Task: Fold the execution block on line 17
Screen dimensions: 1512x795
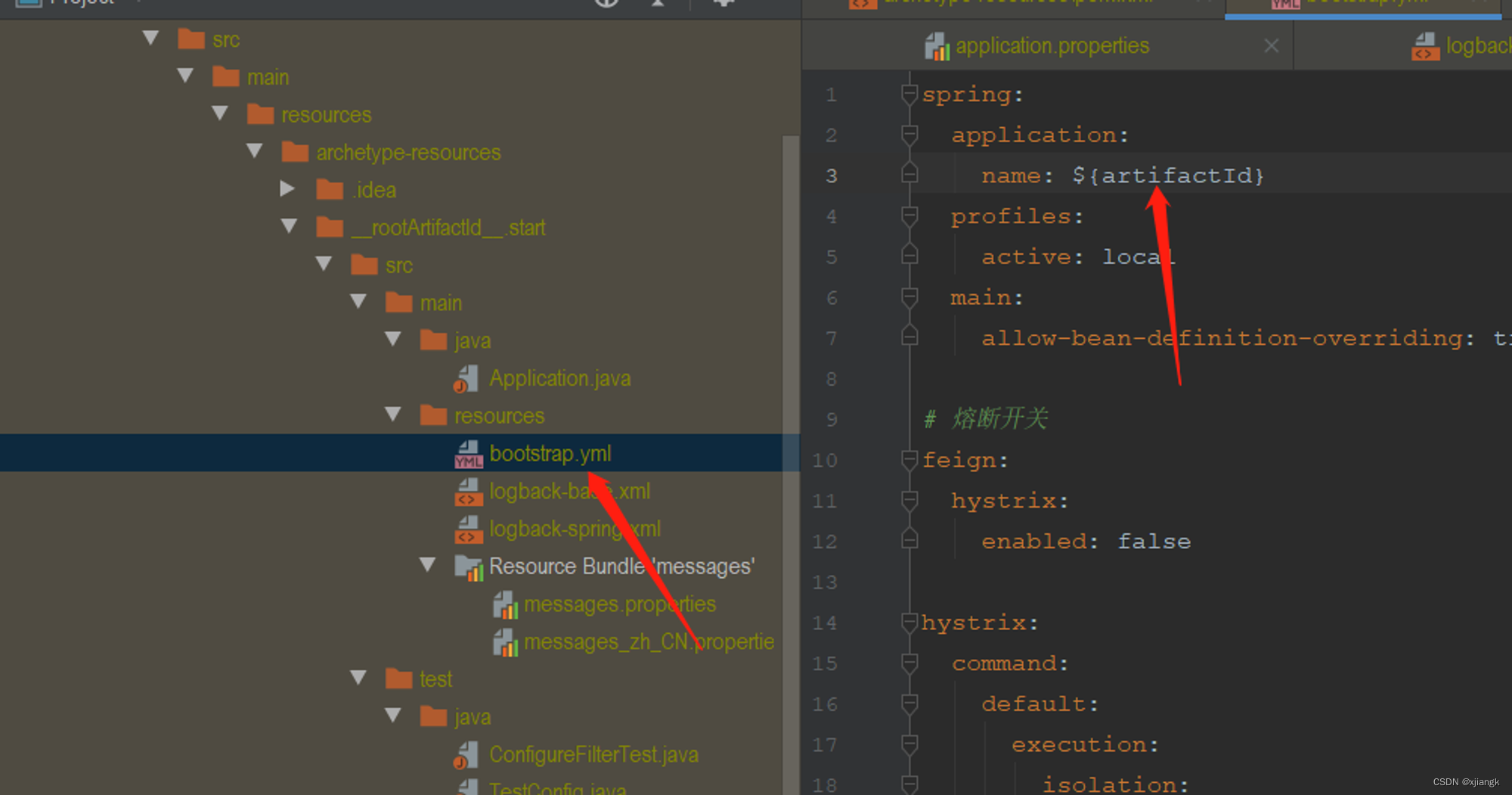Action: click(x=909, y=746)
